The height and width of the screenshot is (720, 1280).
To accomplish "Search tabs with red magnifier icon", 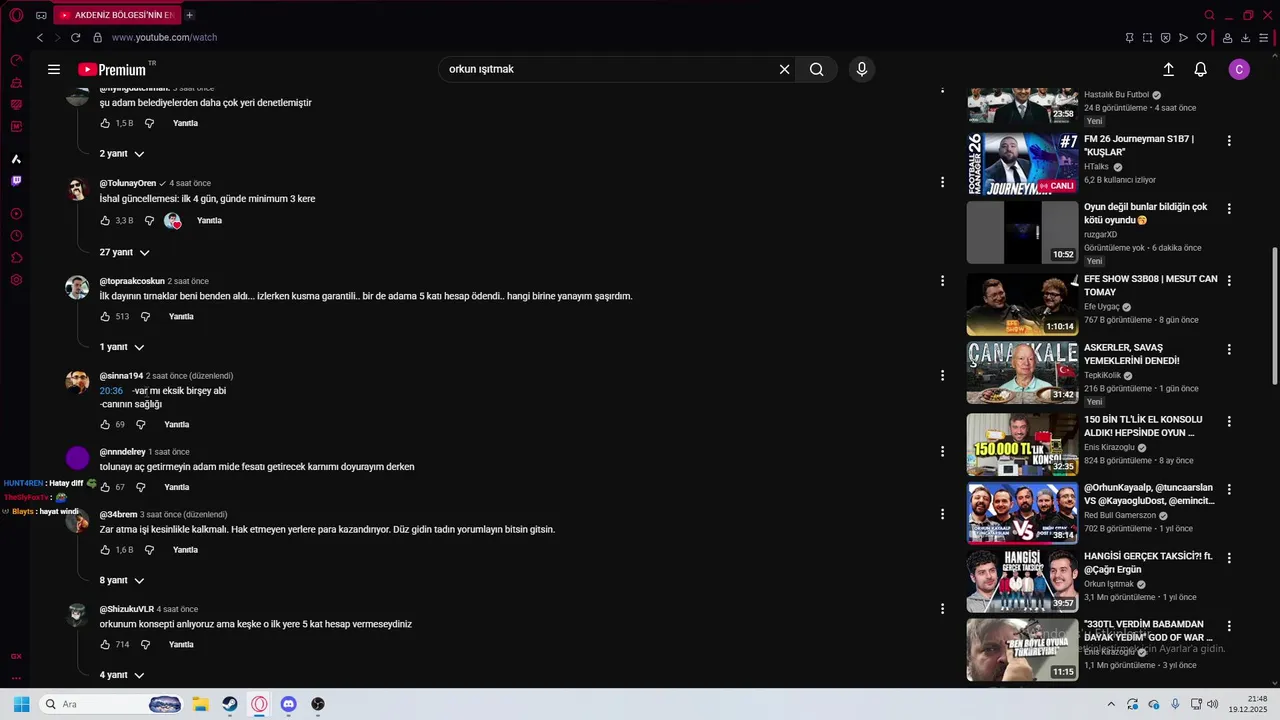I will click(x=1209, y=15).
